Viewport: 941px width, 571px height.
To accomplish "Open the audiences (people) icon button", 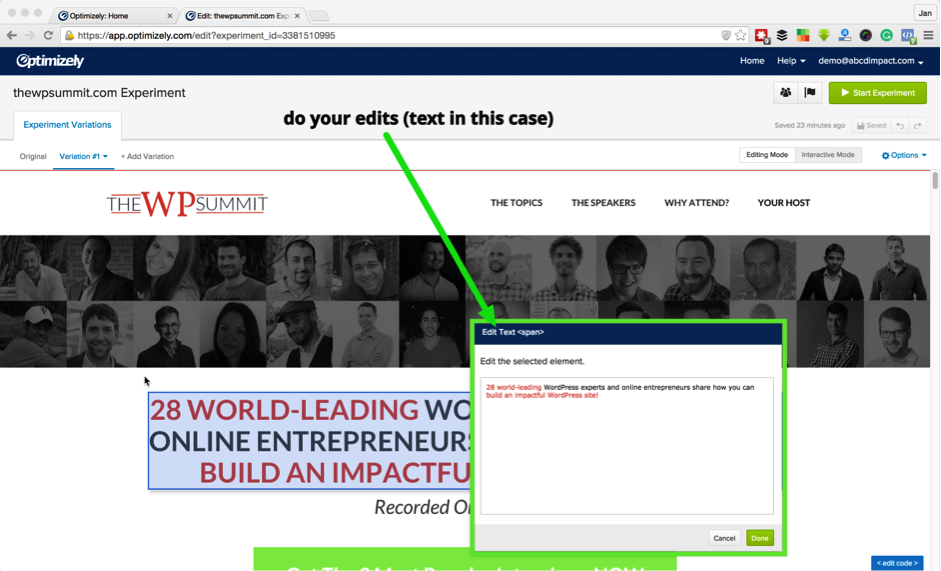I will 785,92.
